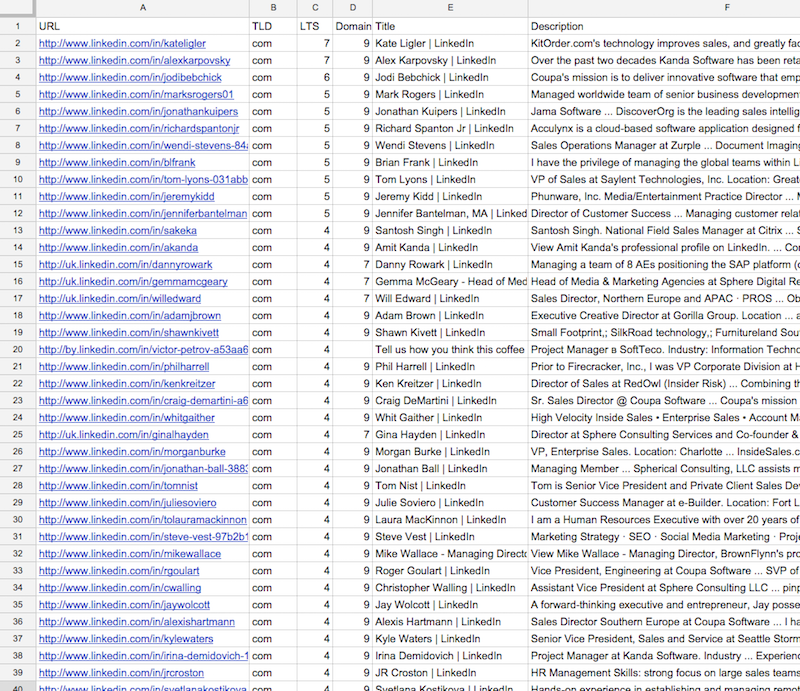Image resolution: width=800 pixels, height=691 pixels.
Task: Select the 'Roger Goulart | LinkedIn' cell
Action: (451, 571)
